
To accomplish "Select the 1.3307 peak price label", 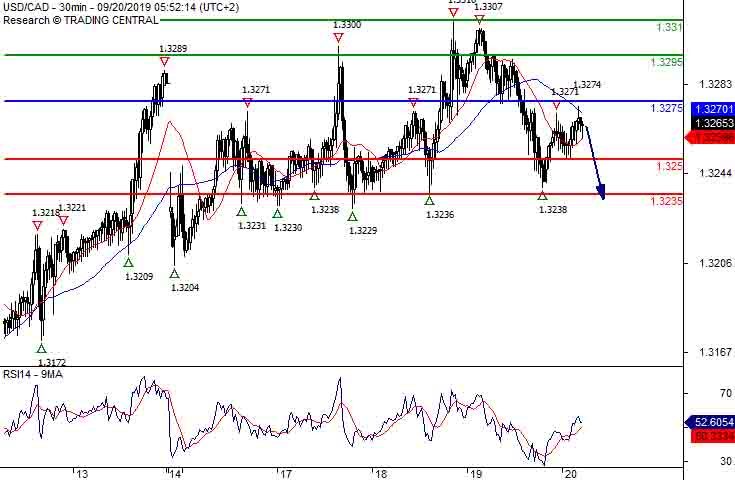I will coord(488,7).
